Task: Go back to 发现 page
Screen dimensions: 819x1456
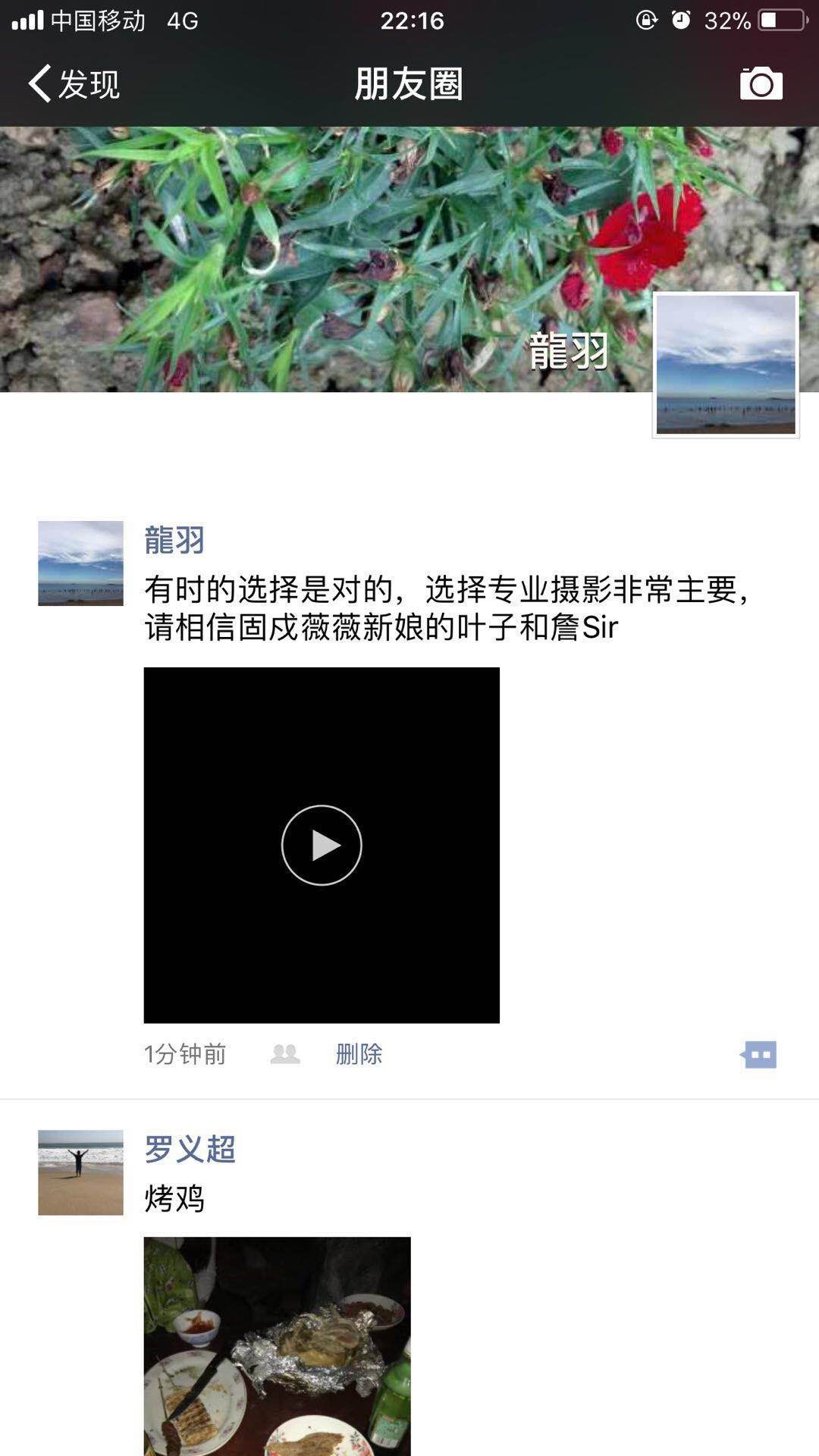Action: tap(74, 83)
